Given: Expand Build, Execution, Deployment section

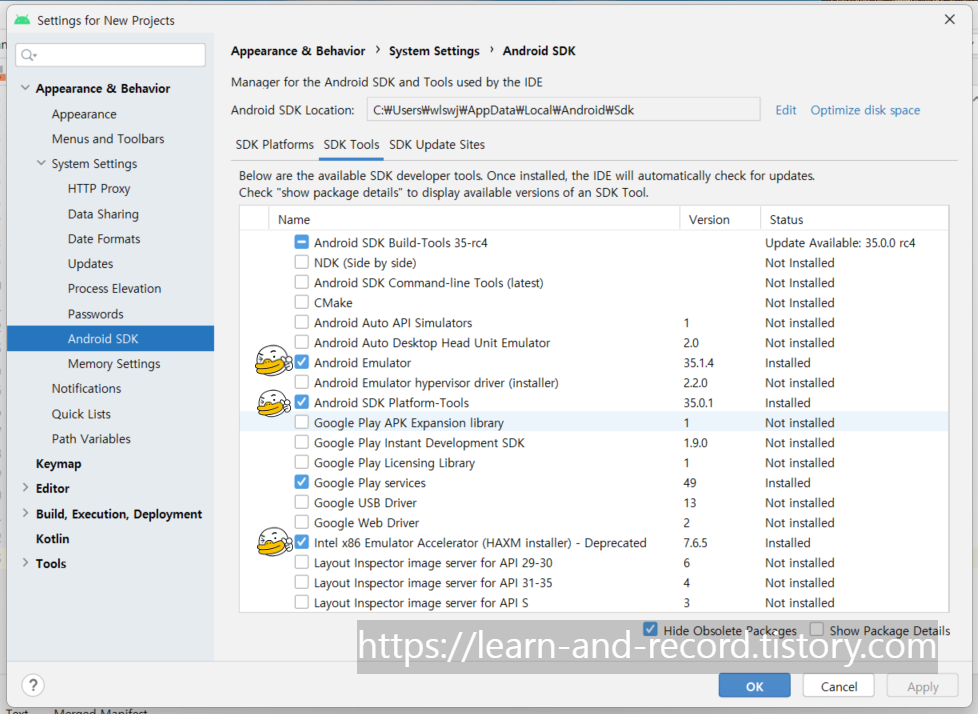Looking at the screenshot, I should 26,513.
